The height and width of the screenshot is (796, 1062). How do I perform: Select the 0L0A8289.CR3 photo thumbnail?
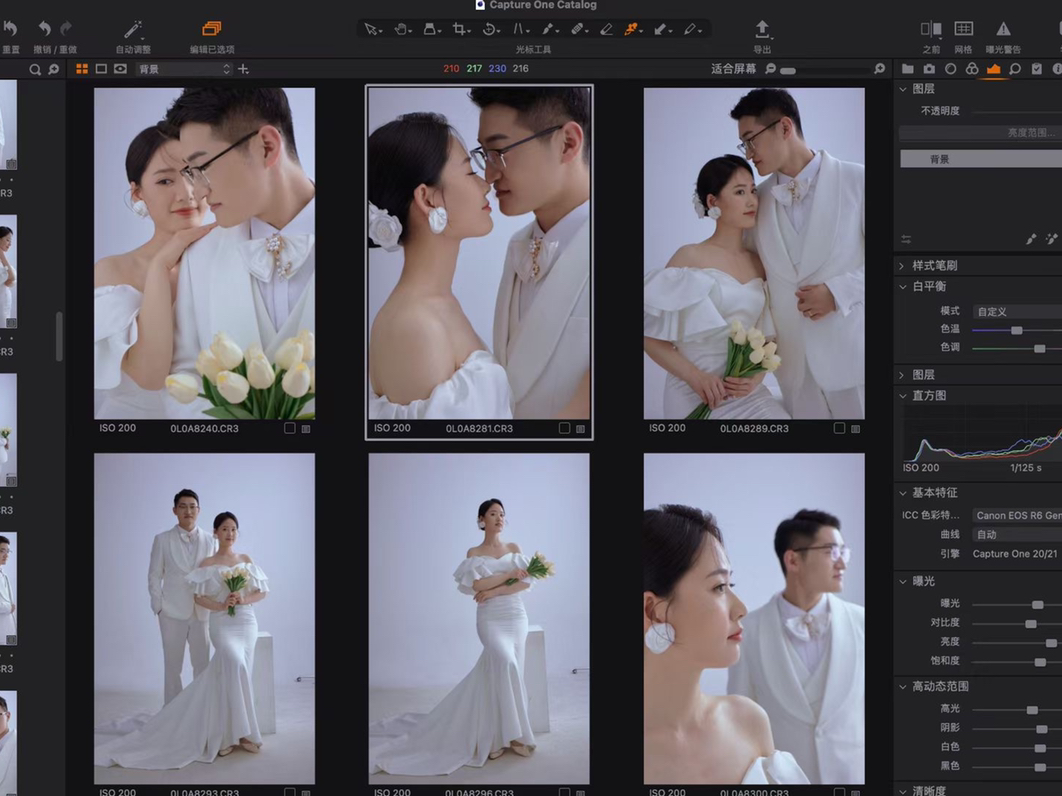tap(754, 253)
